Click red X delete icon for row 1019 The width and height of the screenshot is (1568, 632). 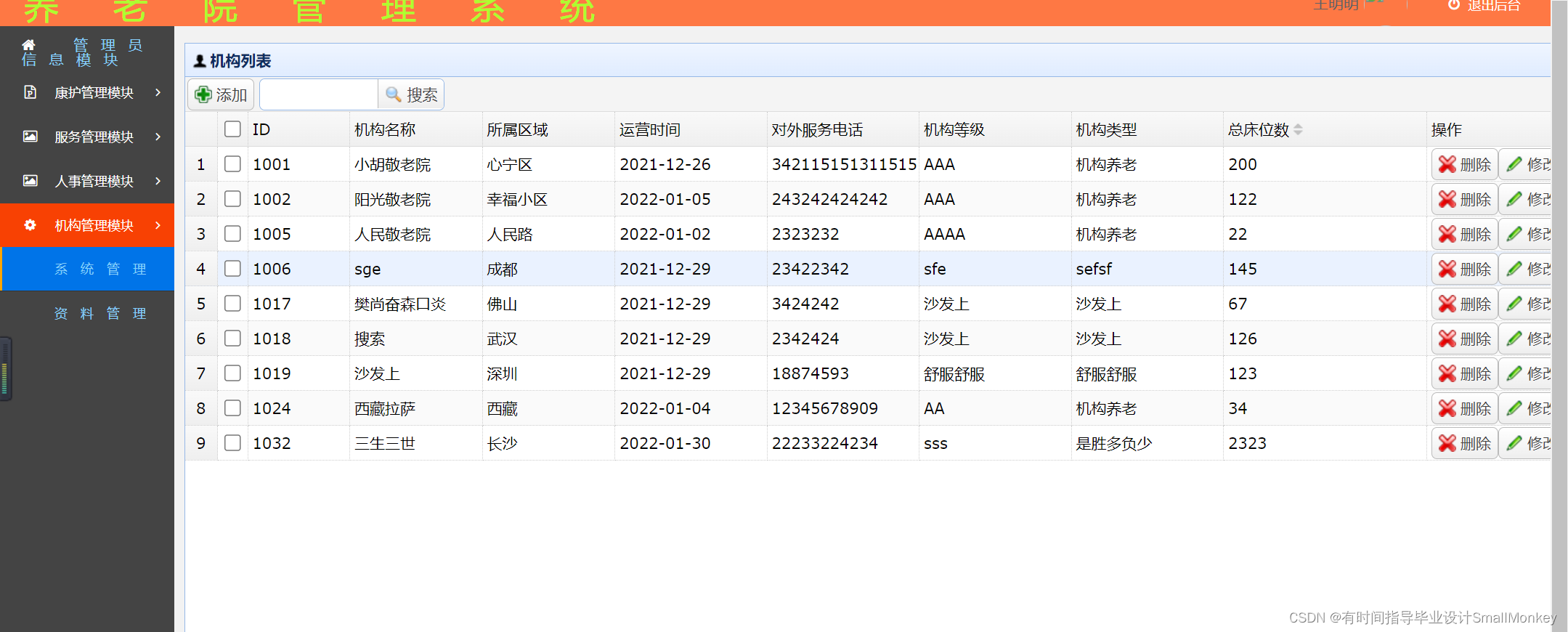(1447, 373)
